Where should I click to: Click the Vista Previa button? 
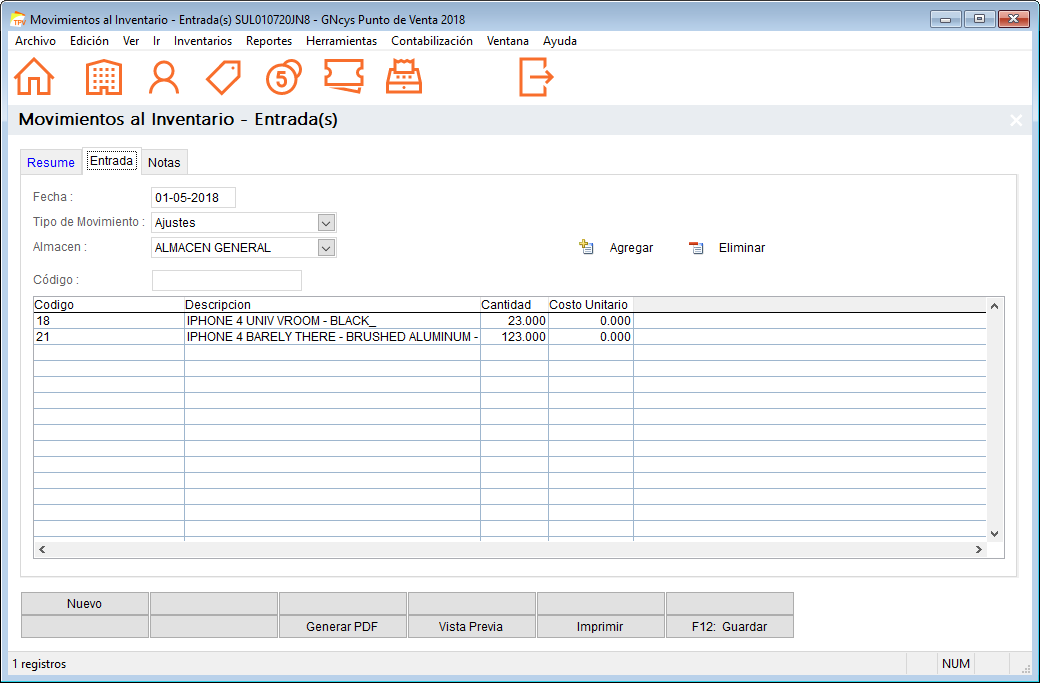(x=471, y=627)
